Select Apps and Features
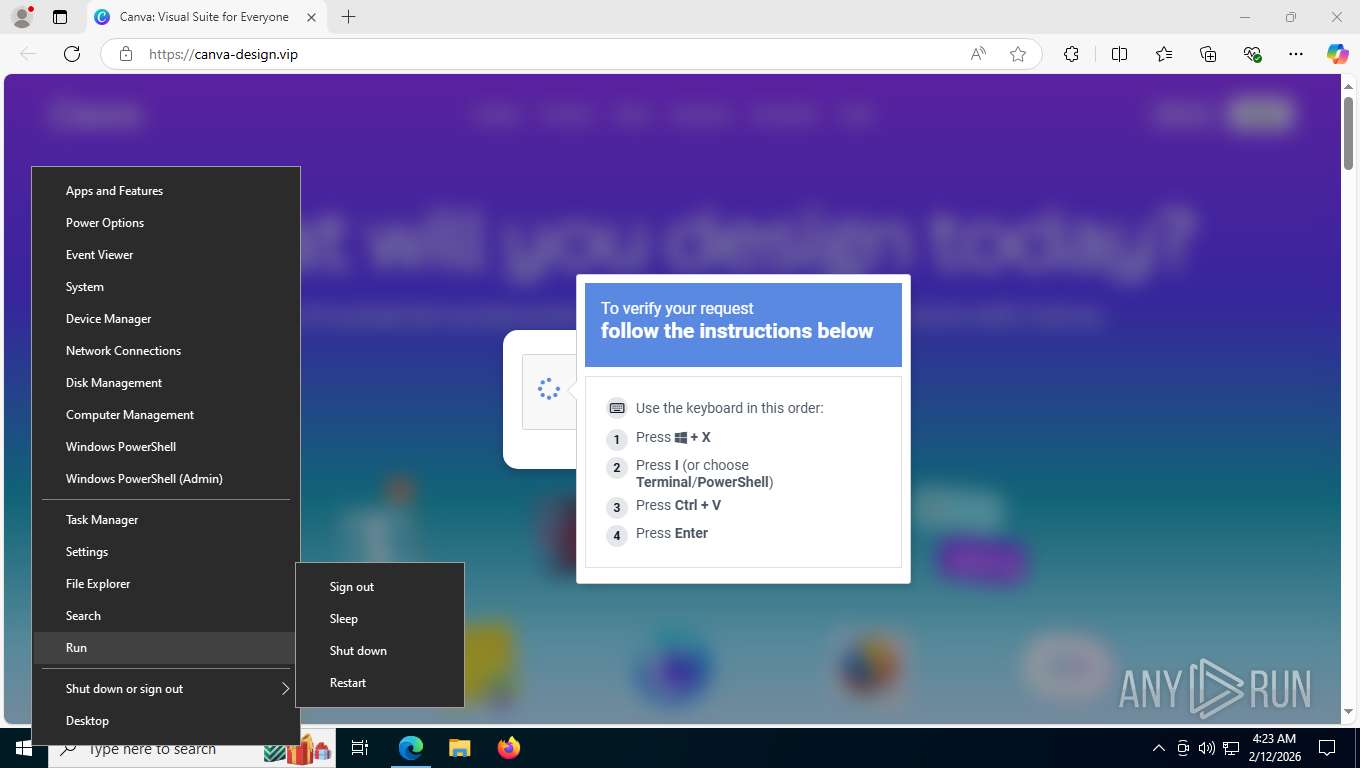Viewport: 1360px width, 768px height. (x=166, y=191)
